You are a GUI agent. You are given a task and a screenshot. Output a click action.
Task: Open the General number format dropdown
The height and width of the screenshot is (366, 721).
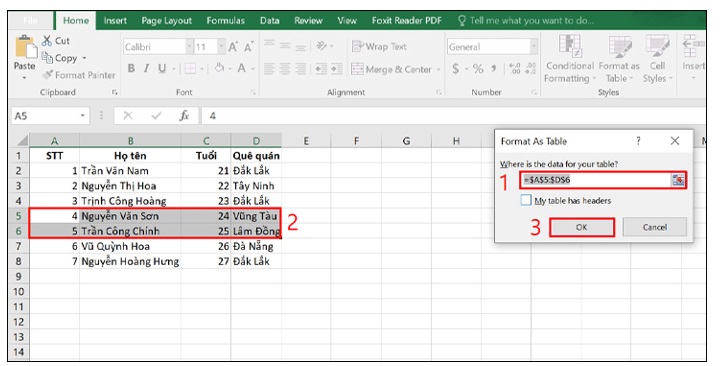533,47
